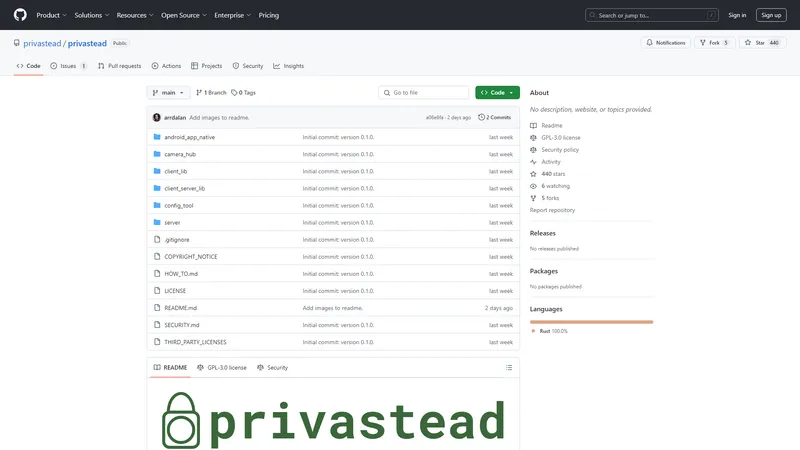Expand the green Code dropdown button

tap(497, 92)
